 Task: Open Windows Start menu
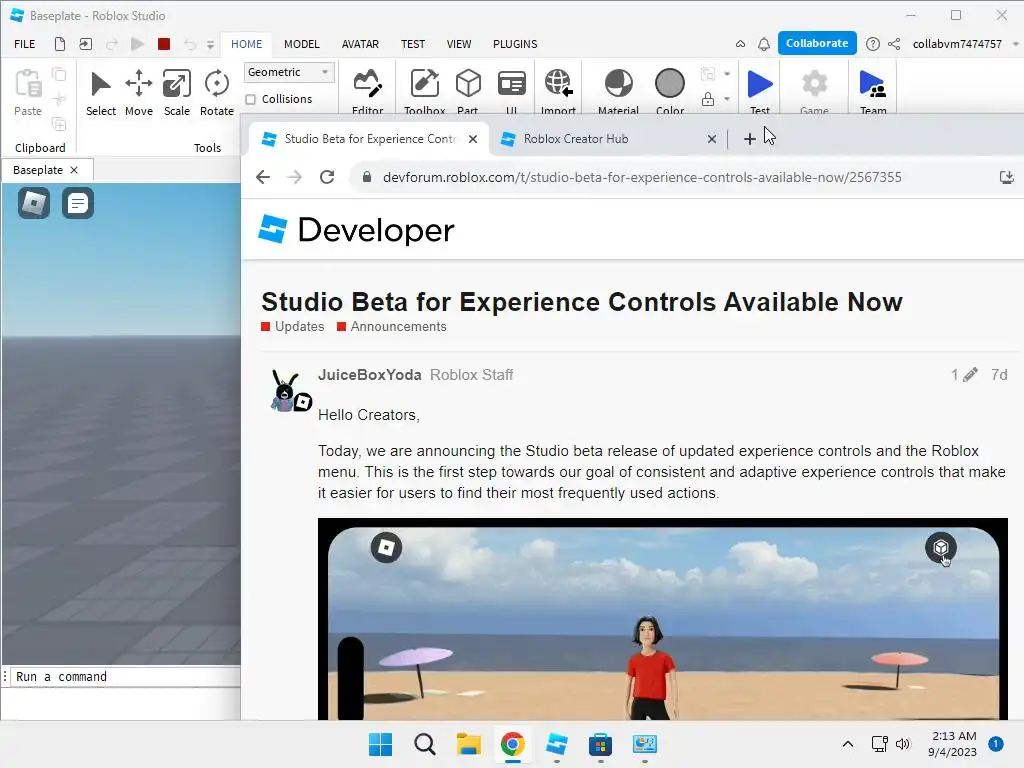click(x=380, y=744)
